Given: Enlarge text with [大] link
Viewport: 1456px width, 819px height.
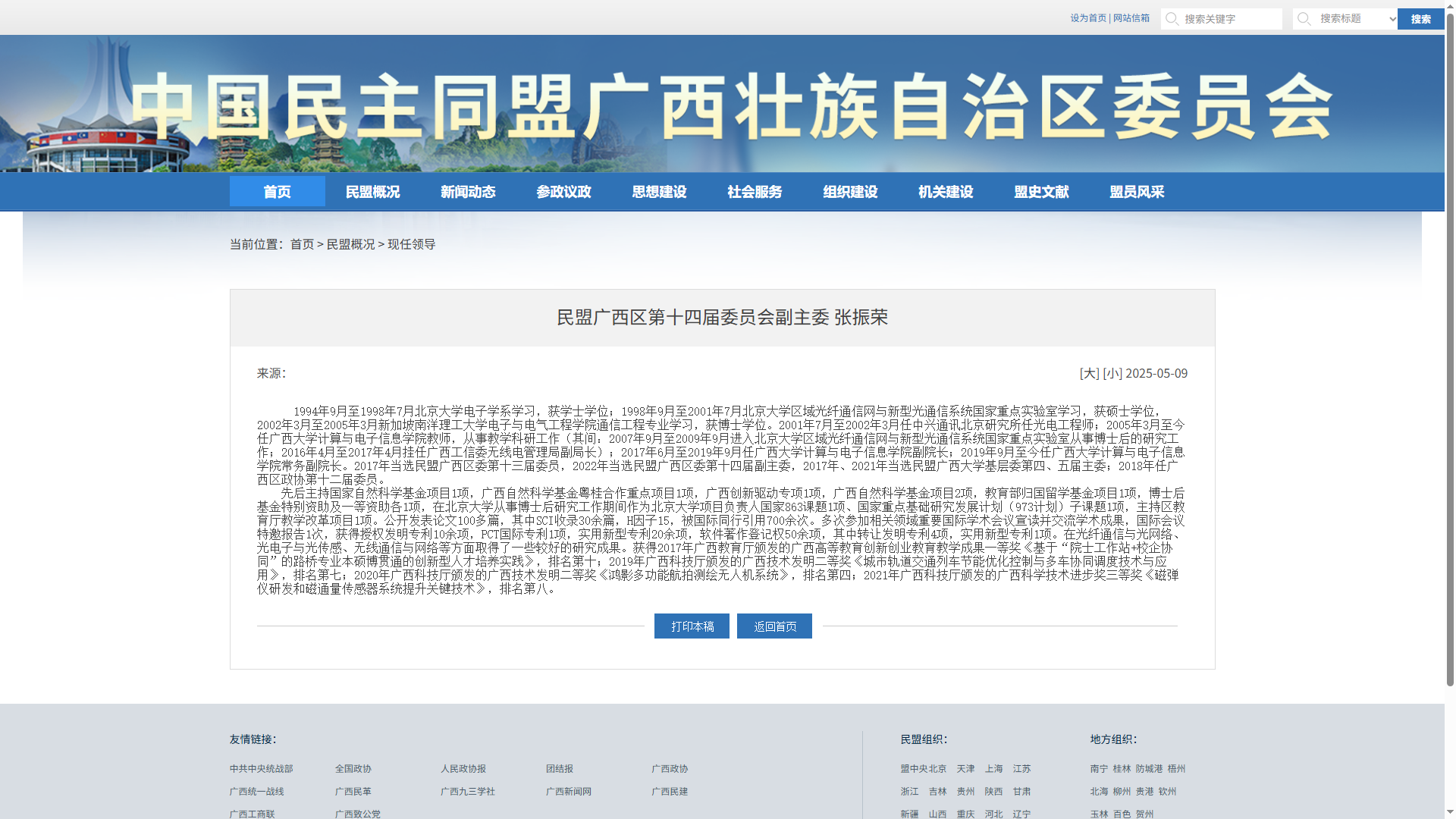Looking at the screenshot, I should [1089, 373].
